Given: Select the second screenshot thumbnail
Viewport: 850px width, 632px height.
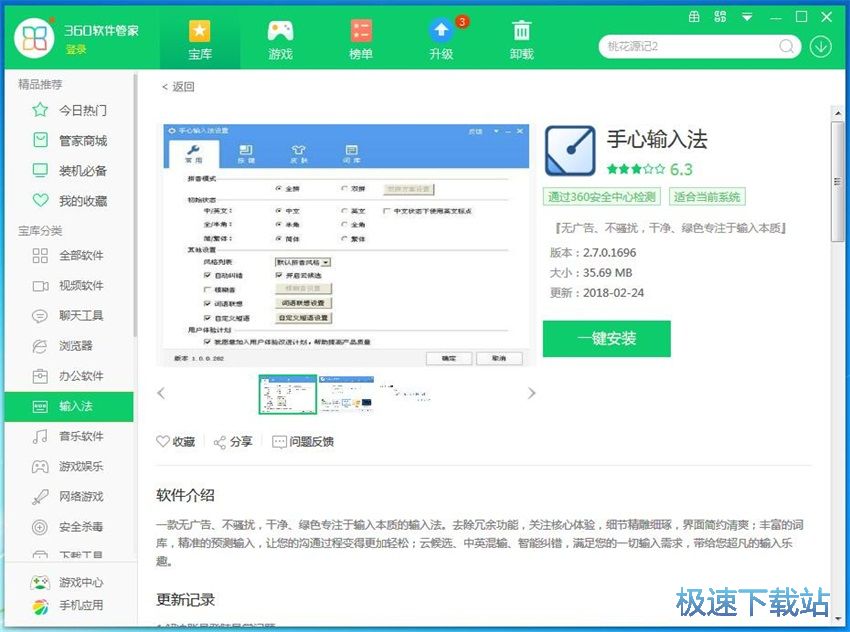Looking at the screenshot, I should tap(346, 394).
